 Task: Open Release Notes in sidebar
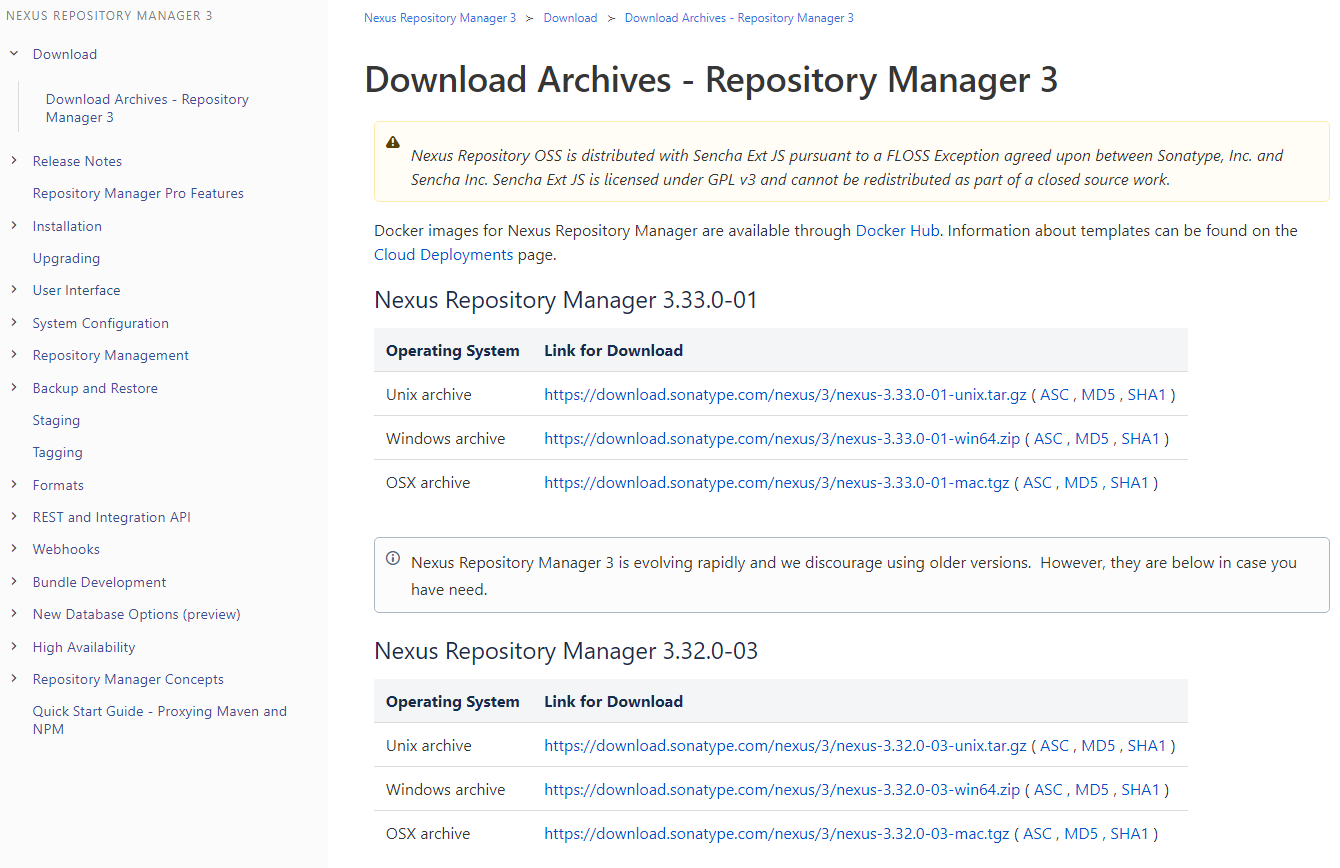(77, 161)
